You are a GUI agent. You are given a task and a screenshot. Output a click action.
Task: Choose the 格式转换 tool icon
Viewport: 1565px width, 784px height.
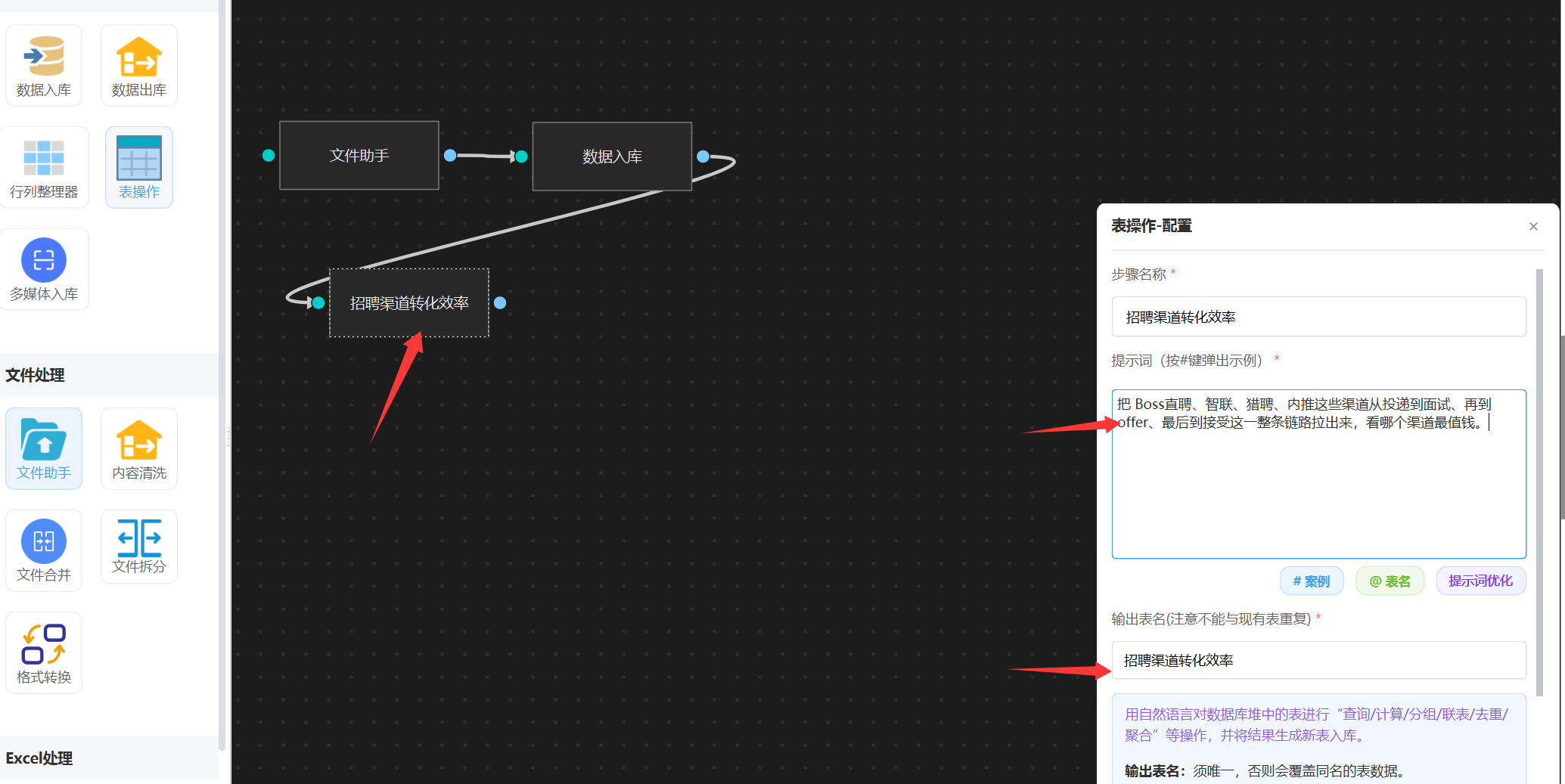44,652
